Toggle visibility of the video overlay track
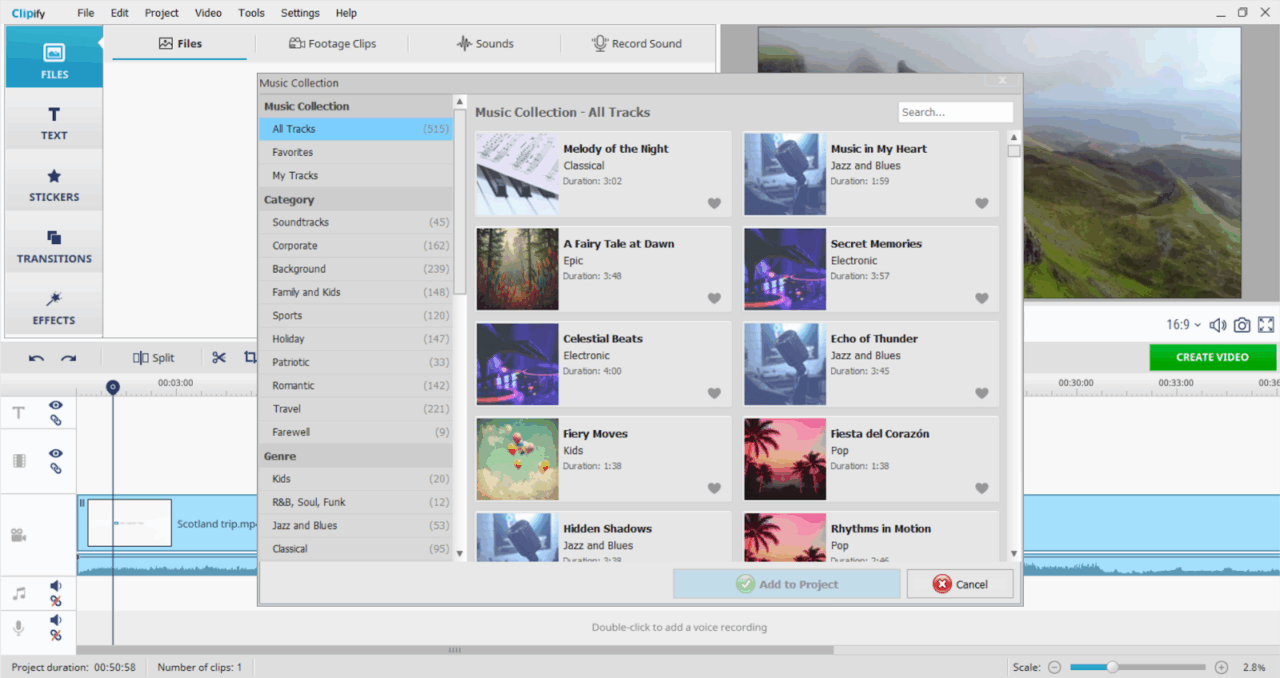The width and height of the screenshot is (1280, 678). 55,451
